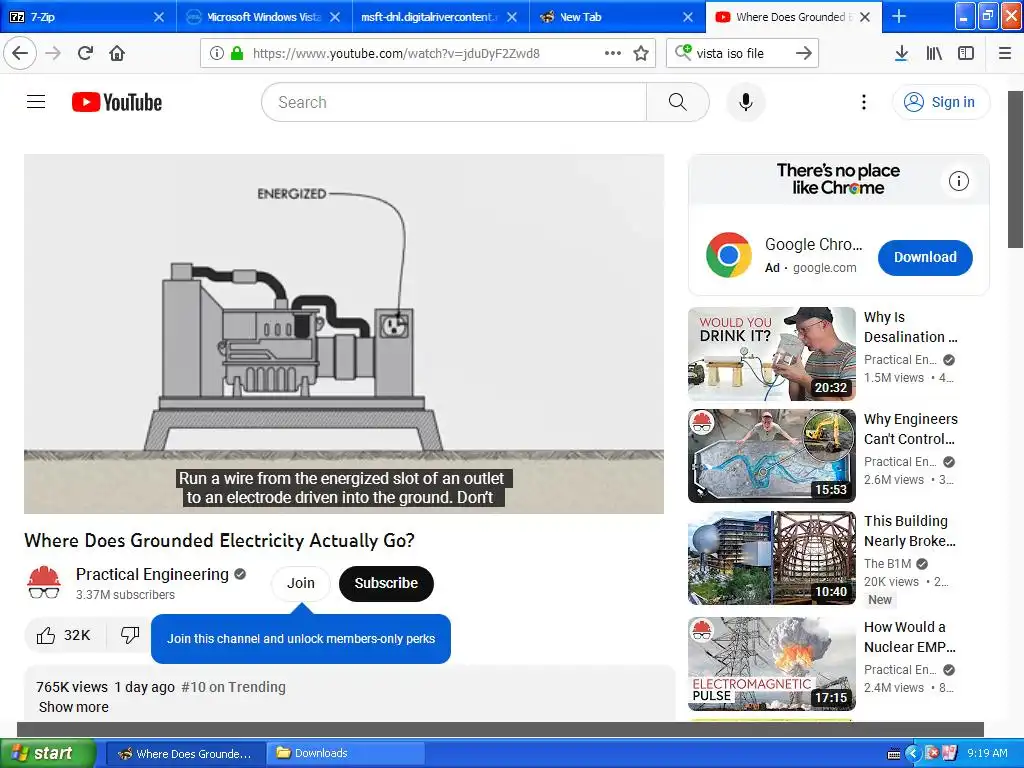Click the Join membership button
This screenshot has height=768, width=1024.
(301, 583)
